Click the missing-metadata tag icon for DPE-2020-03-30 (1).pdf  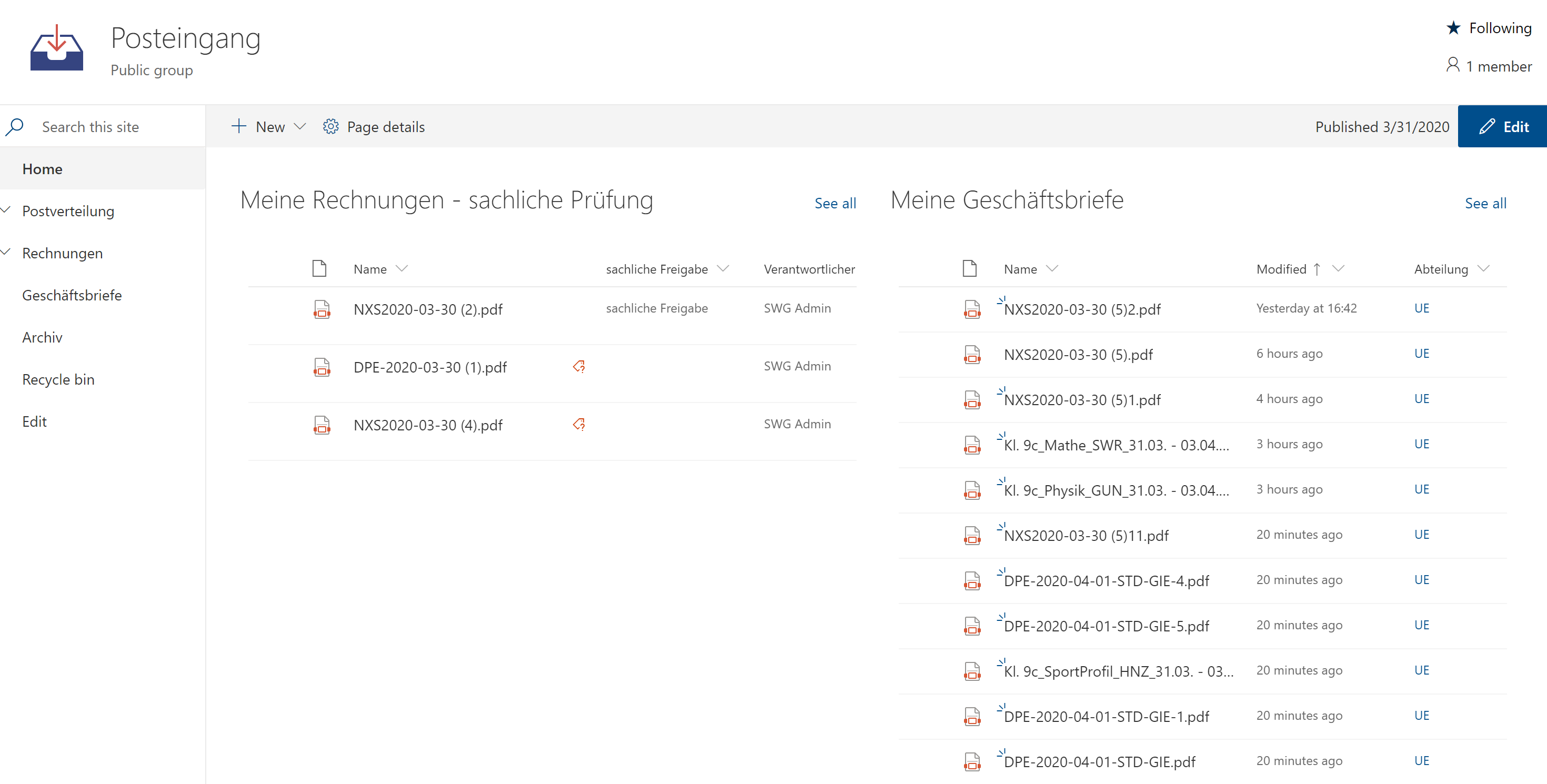pyautogui.click(x=578, y=366)
